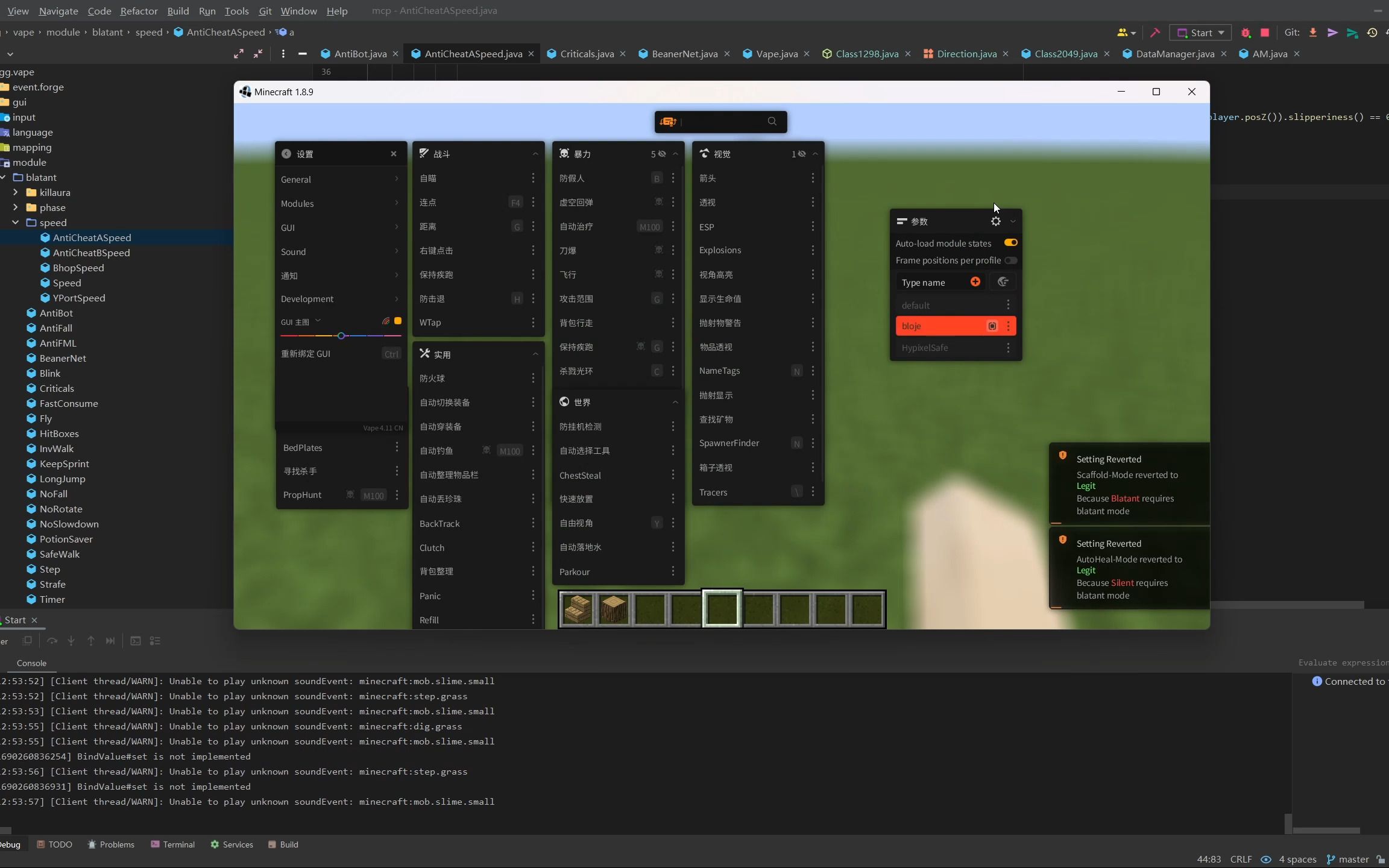Click the Step Over debugger icon

pyautogui.click(x=52, y=641)
